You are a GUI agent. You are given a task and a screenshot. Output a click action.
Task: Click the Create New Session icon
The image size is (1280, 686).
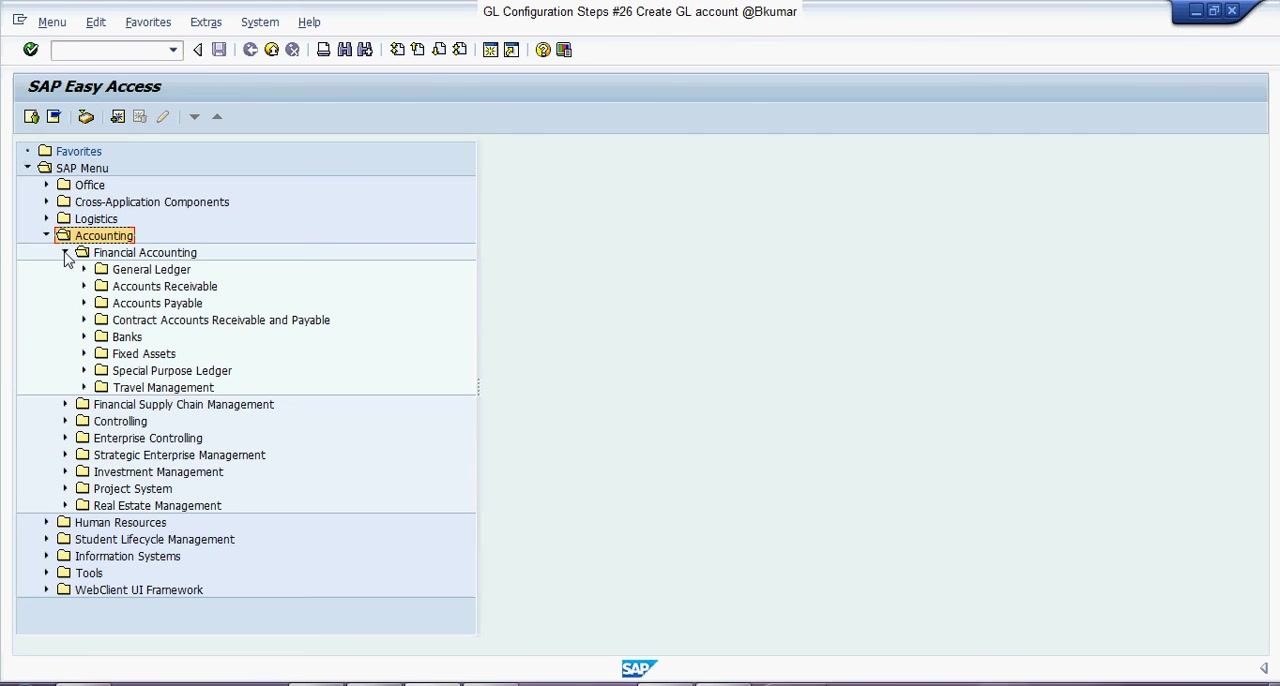(490, 50)
